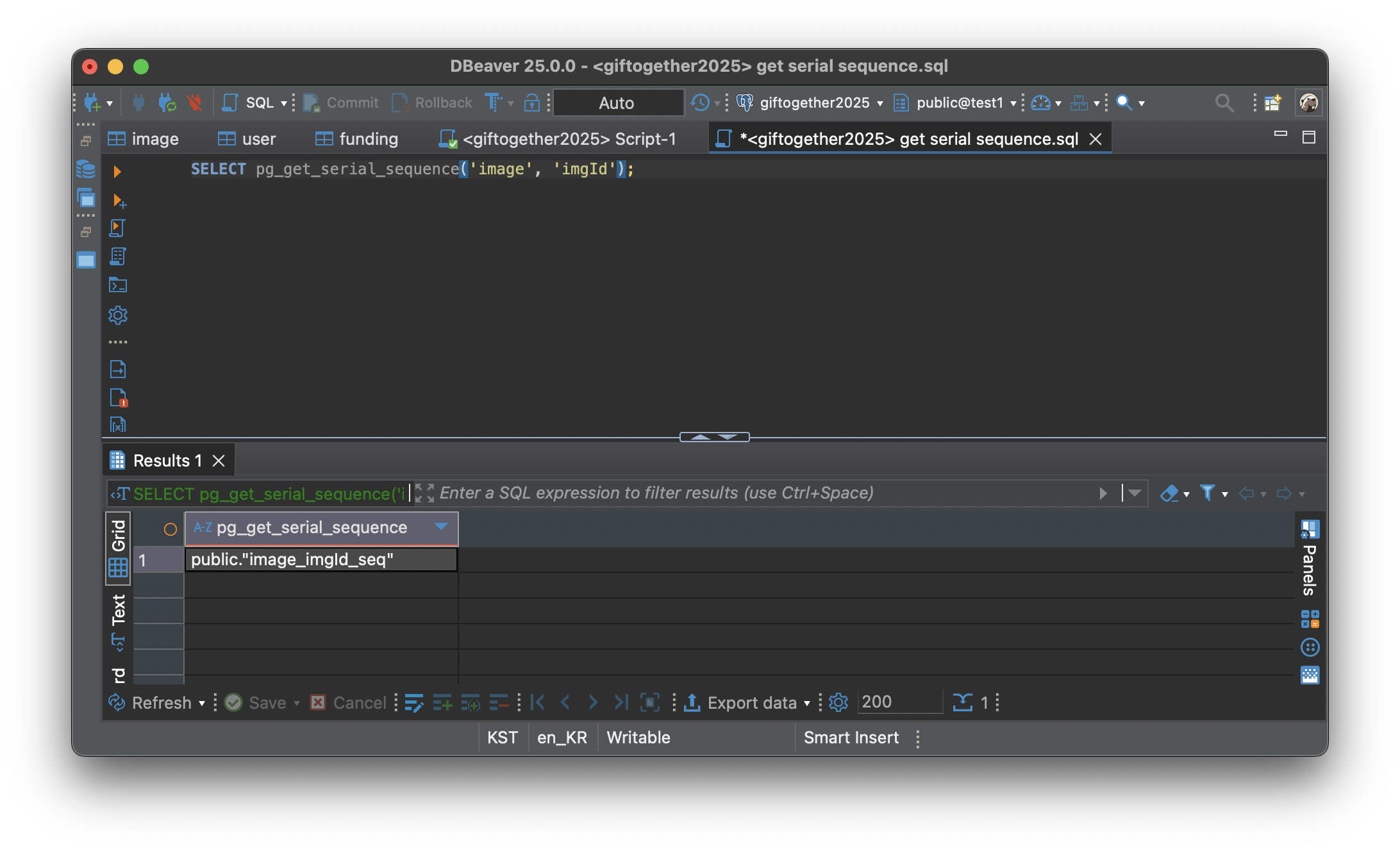The width and height of the screenshot is (1400, 851).
Task: Open the perspective switch icon
Action: click(1272, 103)
